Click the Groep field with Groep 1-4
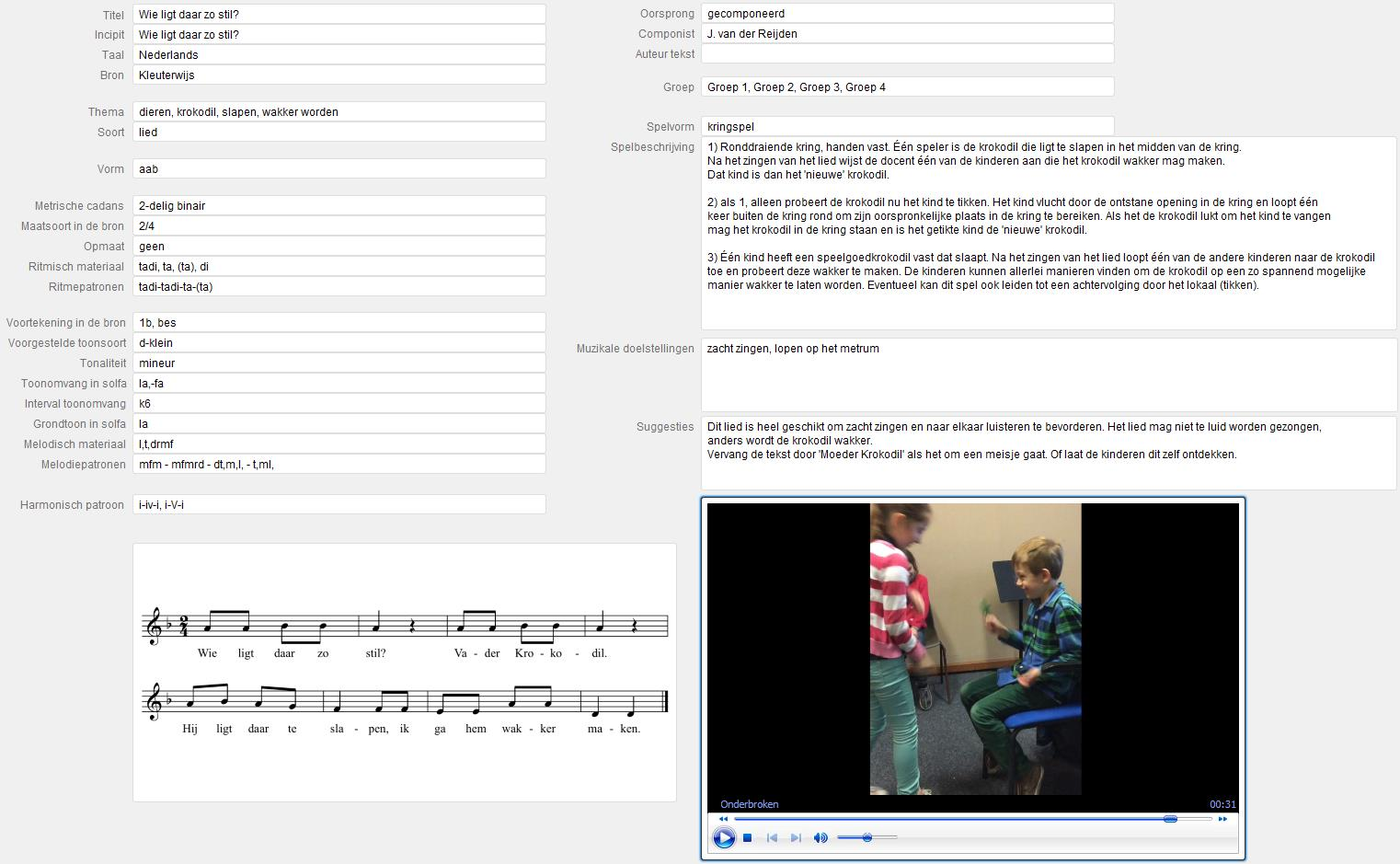This screenshot has width=1400, height=864. (907, 87)
